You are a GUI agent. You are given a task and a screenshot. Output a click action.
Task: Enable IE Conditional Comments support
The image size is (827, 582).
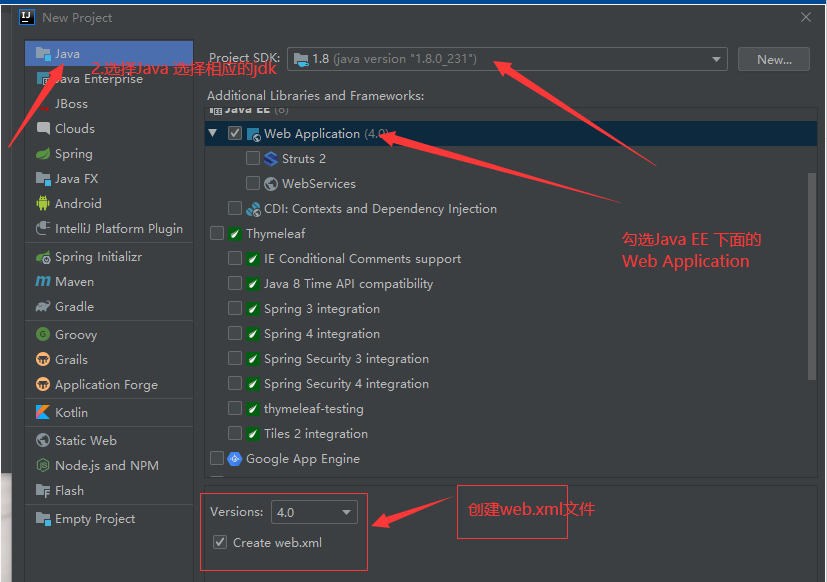pos(235,258)
